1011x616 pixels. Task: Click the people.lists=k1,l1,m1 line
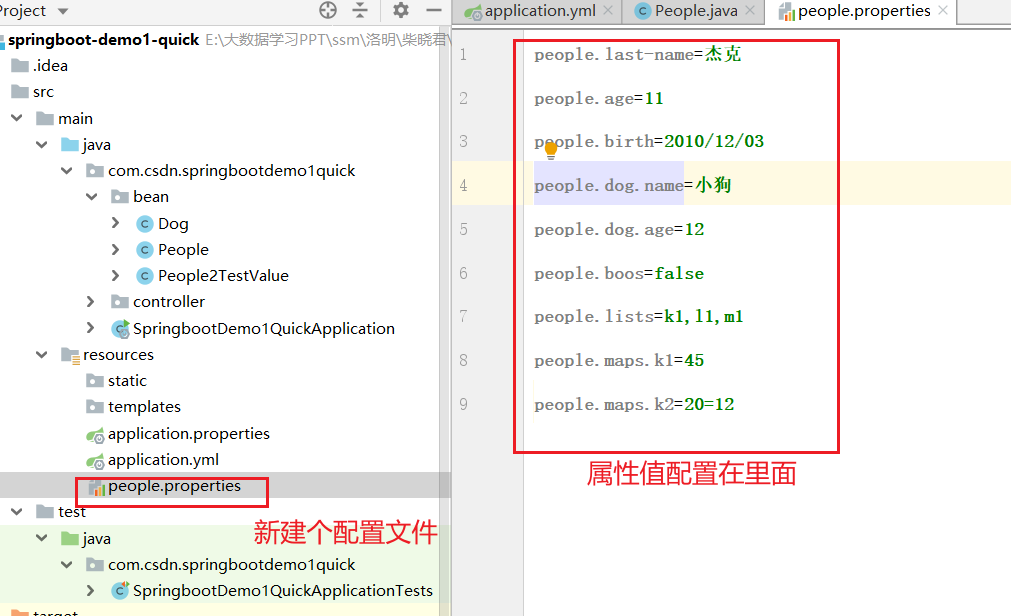click(638, 317)
